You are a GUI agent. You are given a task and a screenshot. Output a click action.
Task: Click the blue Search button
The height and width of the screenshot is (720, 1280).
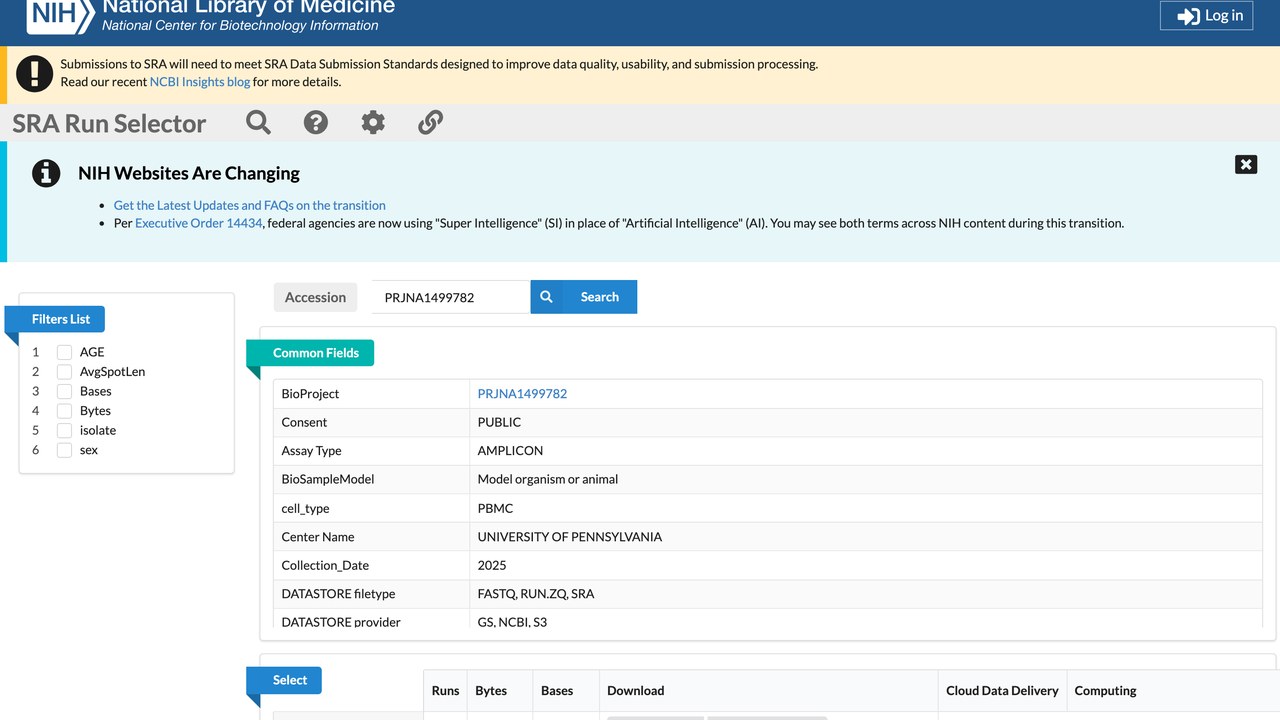tap(584, 297)
